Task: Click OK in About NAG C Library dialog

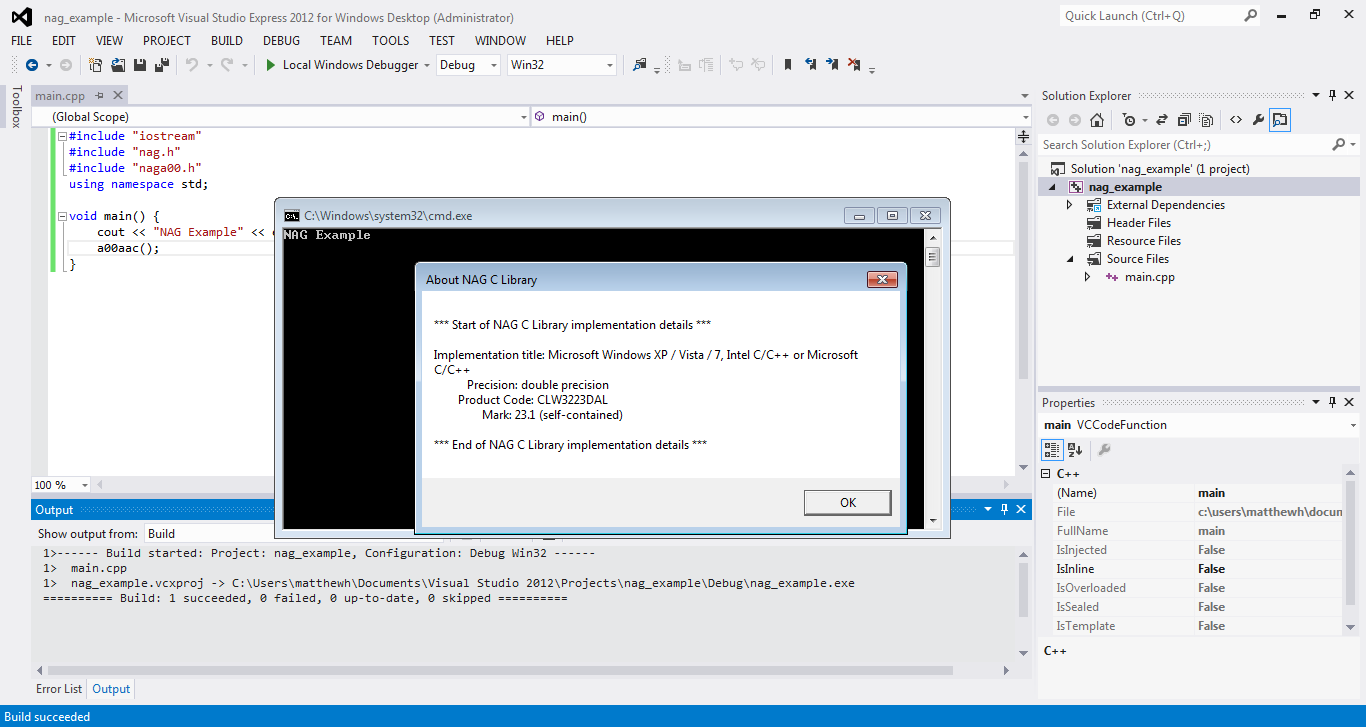Action: (848, 503)
